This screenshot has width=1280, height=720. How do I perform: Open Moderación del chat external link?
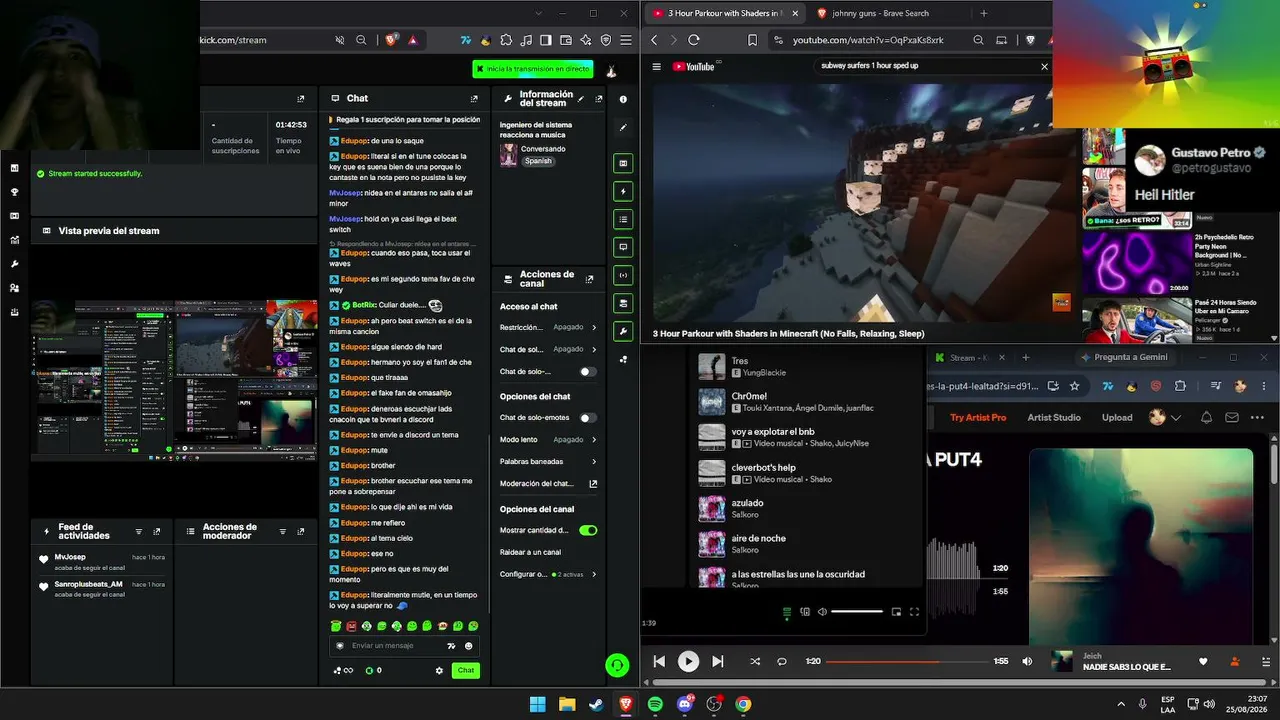593,484
